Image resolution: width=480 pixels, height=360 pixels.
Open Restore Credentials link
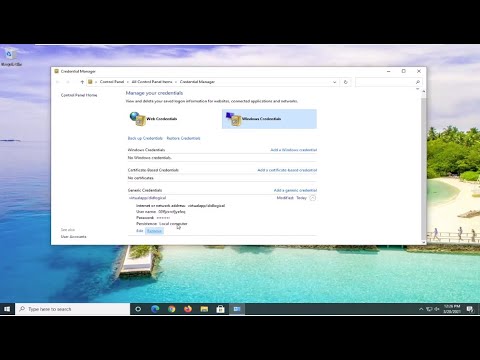coord(183,138)
